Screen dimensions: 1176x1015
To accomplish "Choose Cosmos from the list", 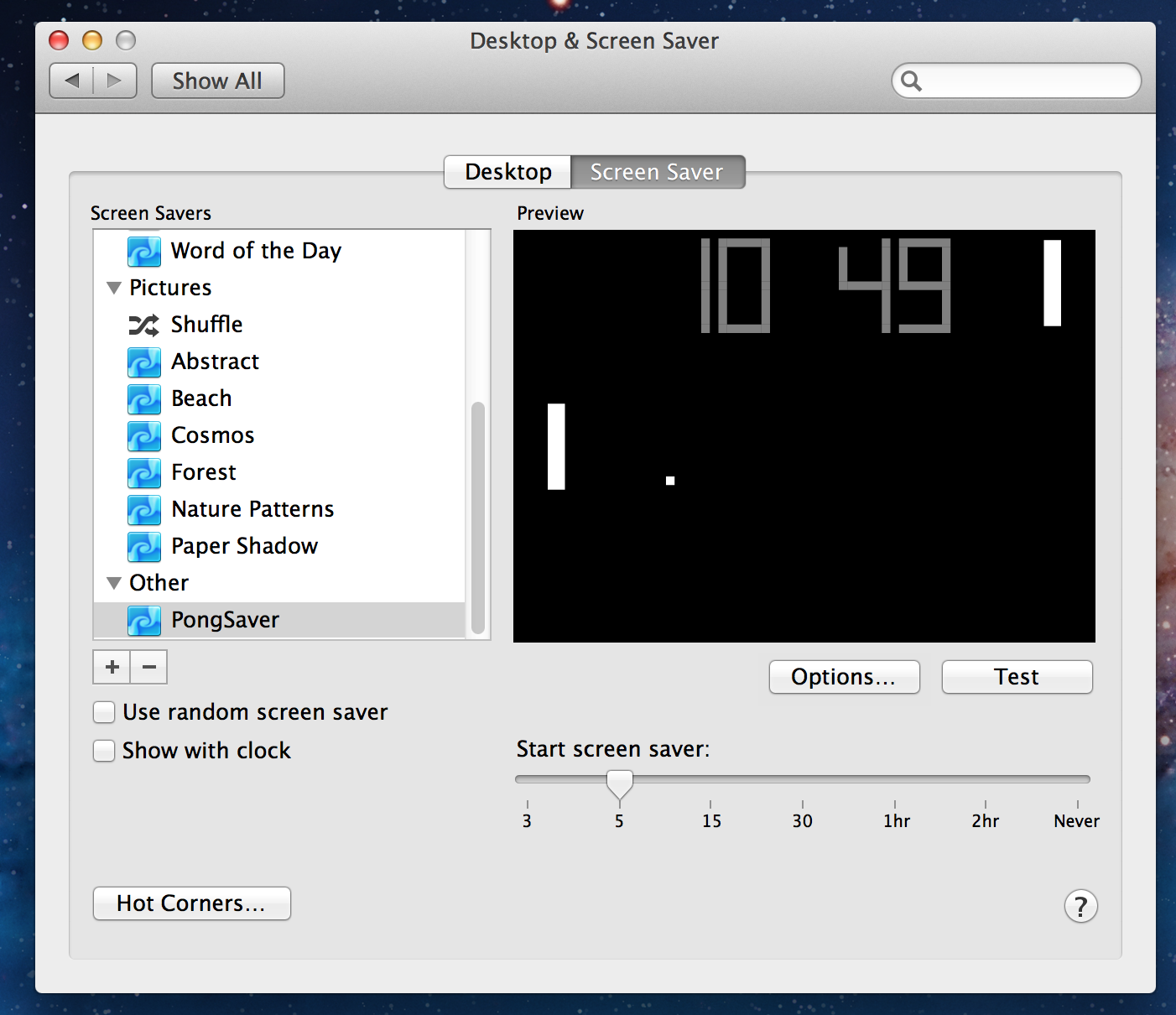I will [212, 435].
